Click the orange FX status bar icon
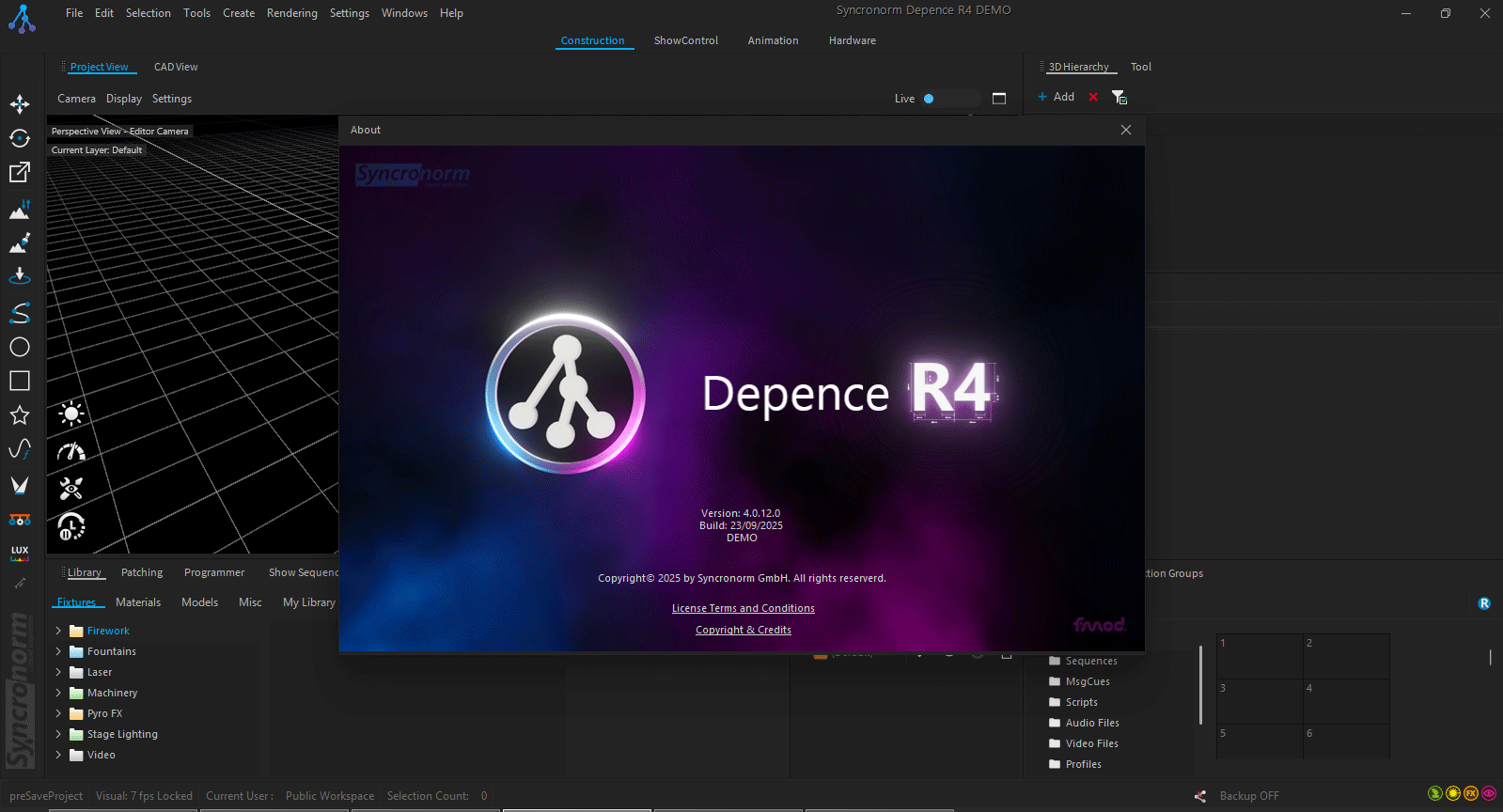Image resolution: width=1503 pixels, height=812 pixels. (1471, 793)
